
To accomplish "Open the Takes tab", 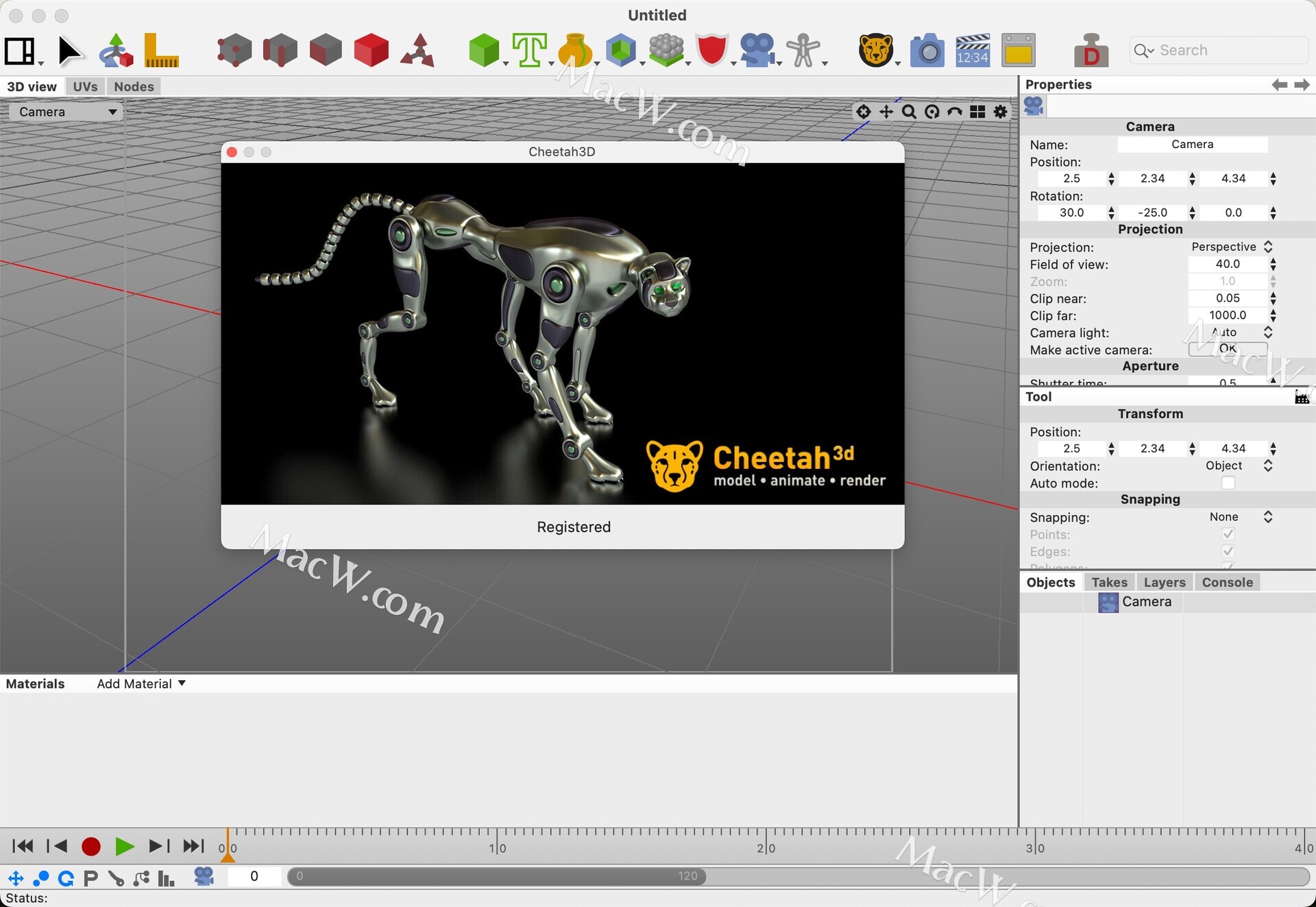I will pos(1109,582).
